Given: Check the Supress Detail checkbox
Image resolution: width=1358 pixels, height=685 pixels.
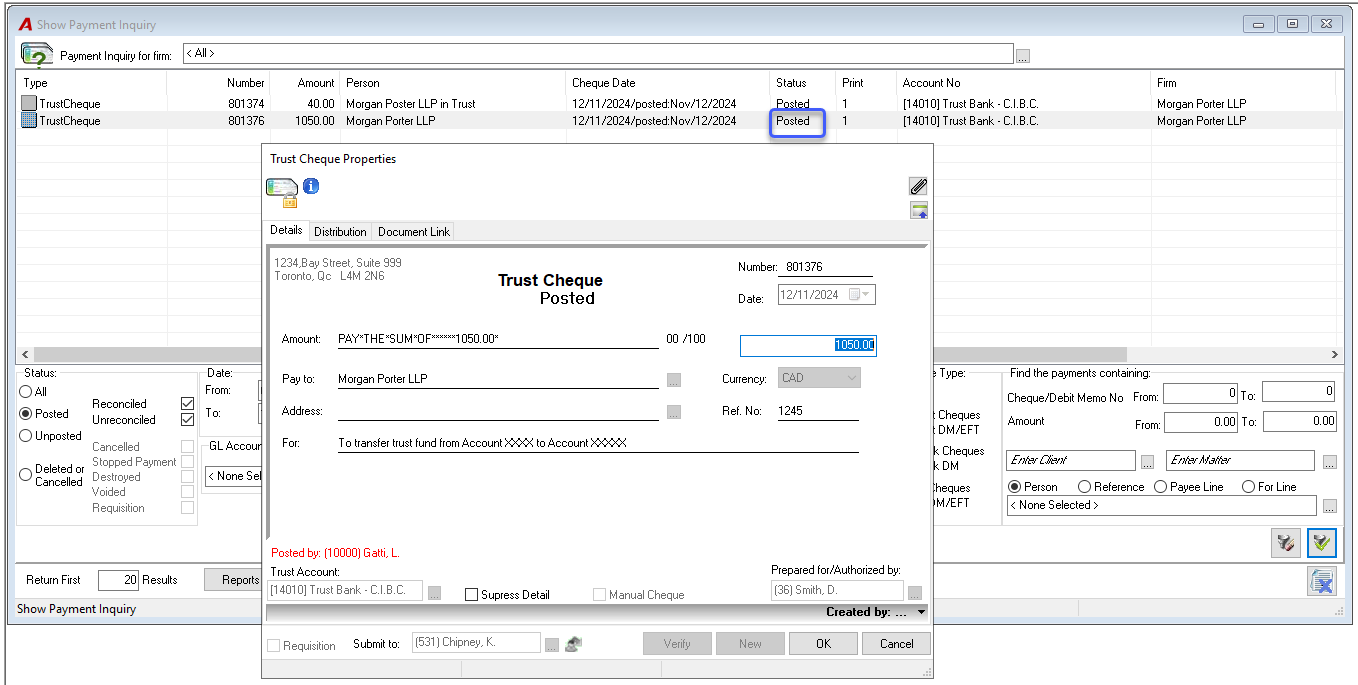Looking at the screenshot, I should coord(472,595).
